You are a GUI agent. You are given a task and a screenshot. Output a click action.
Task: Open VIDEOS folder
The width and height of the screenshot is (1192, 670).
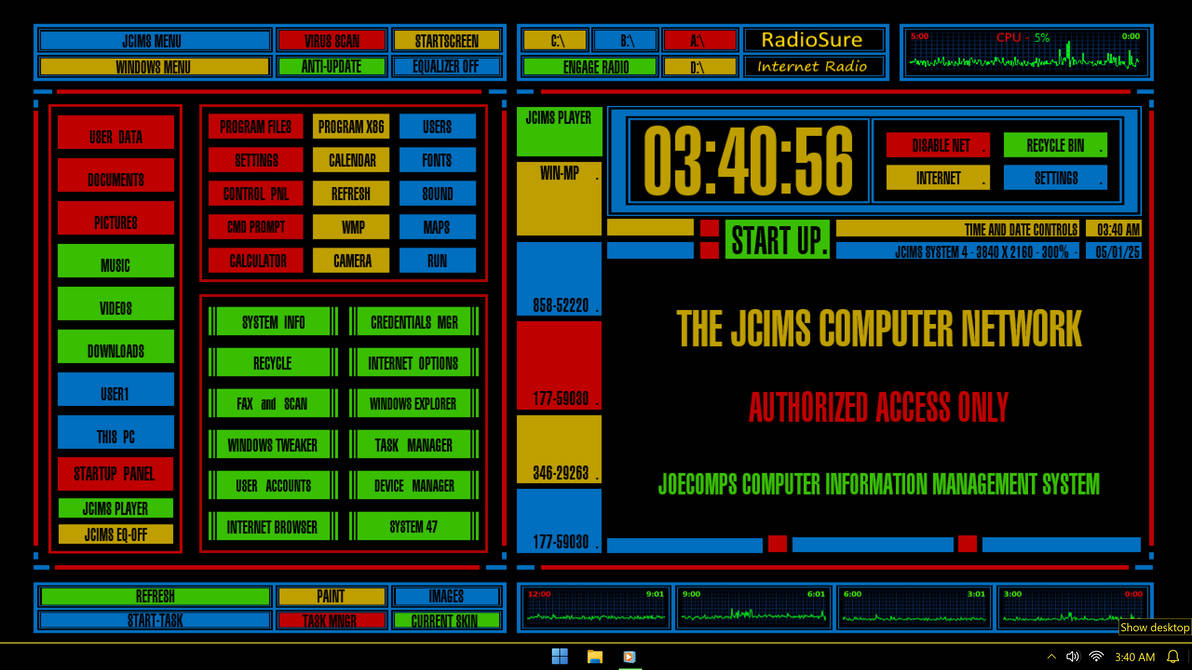(116, 303)
